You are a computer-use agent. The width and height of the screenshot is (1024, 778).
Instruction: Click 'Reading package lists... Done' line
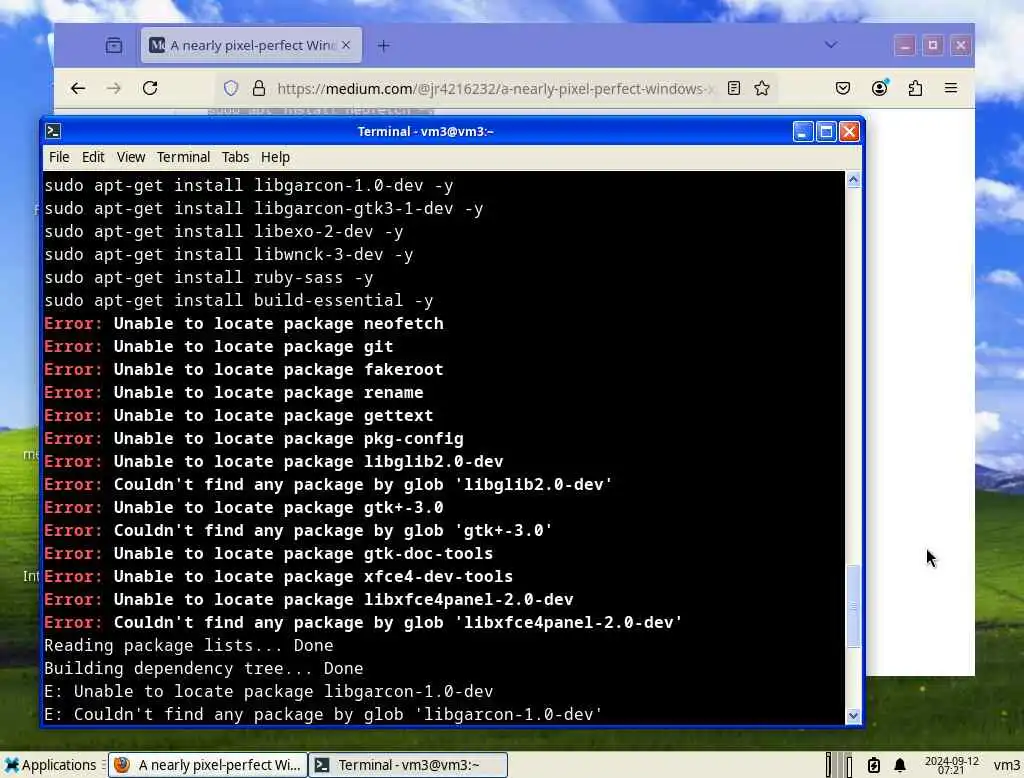pos(189,645)
